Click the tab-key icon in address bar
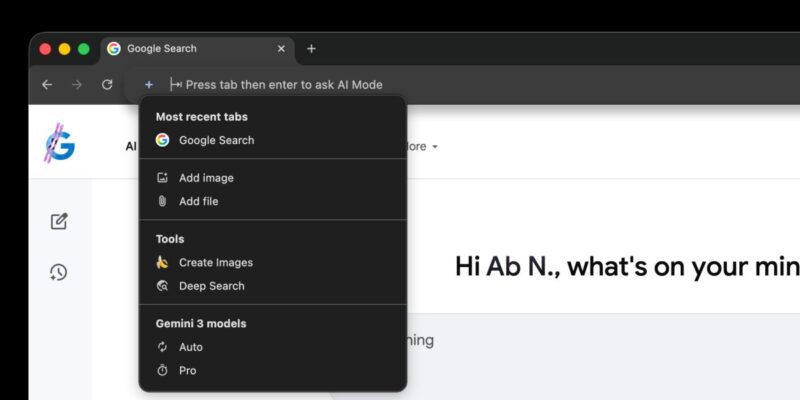The width and height of the screenshot is (800, 400). tap(176, 85)
